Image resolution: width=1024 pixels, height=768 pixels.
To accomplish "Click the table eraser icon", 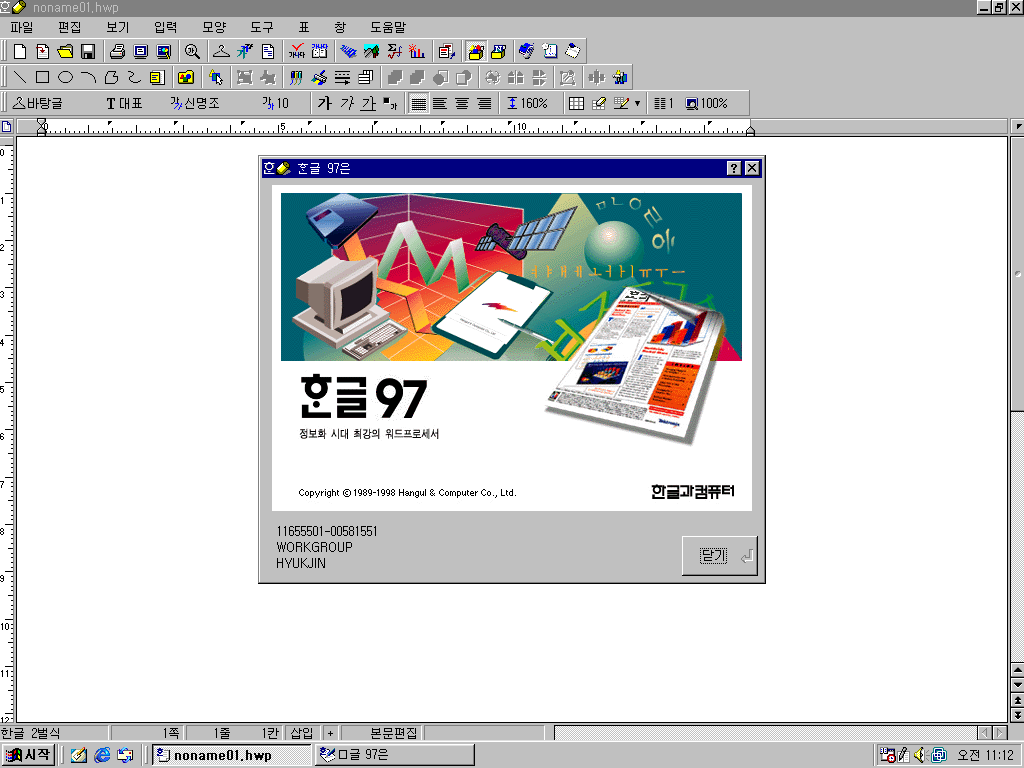I will coord(599,103).
